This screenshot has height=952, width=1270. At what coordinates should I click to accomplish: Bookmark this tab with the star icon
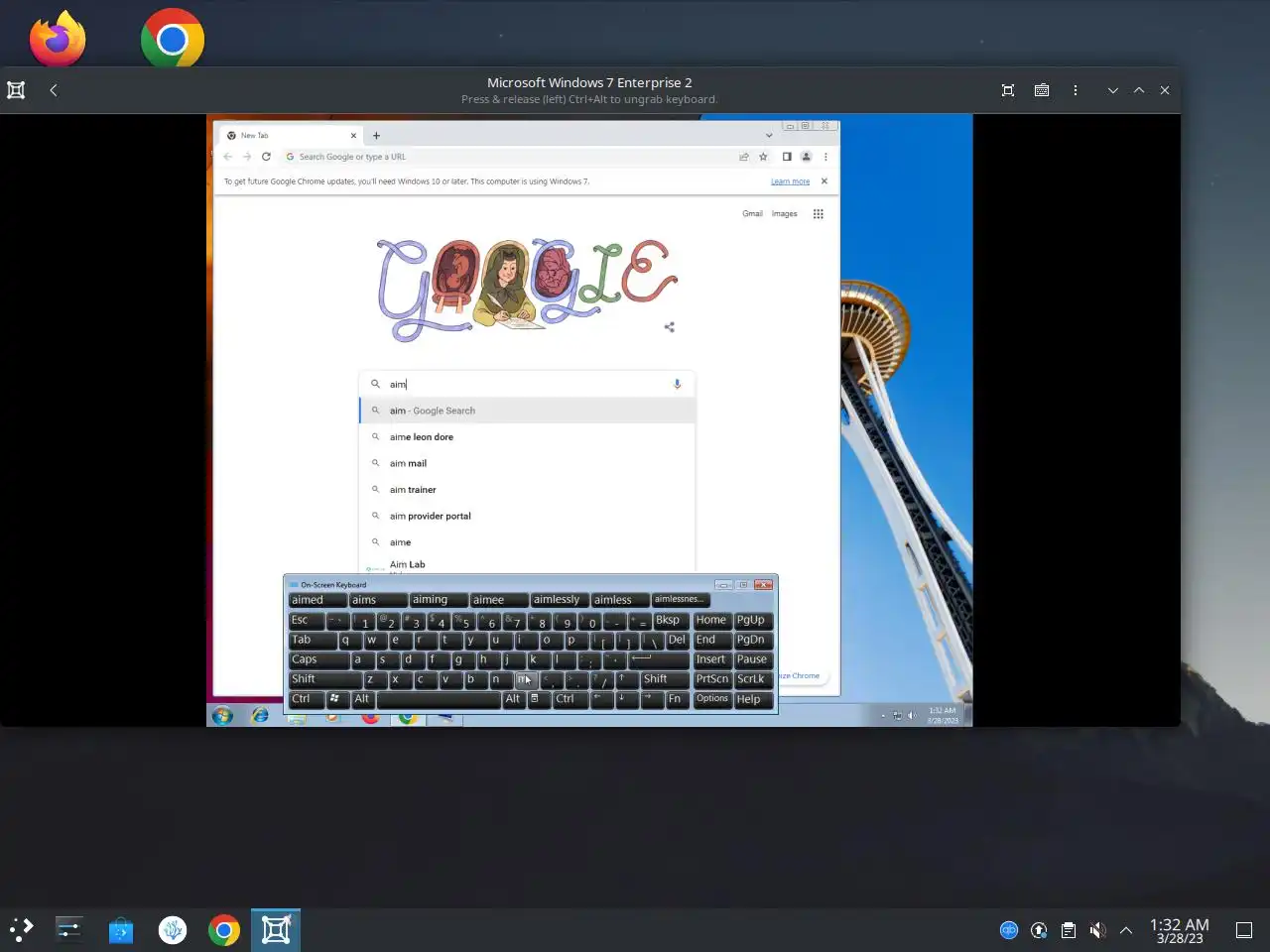click(x=763, y=157)
